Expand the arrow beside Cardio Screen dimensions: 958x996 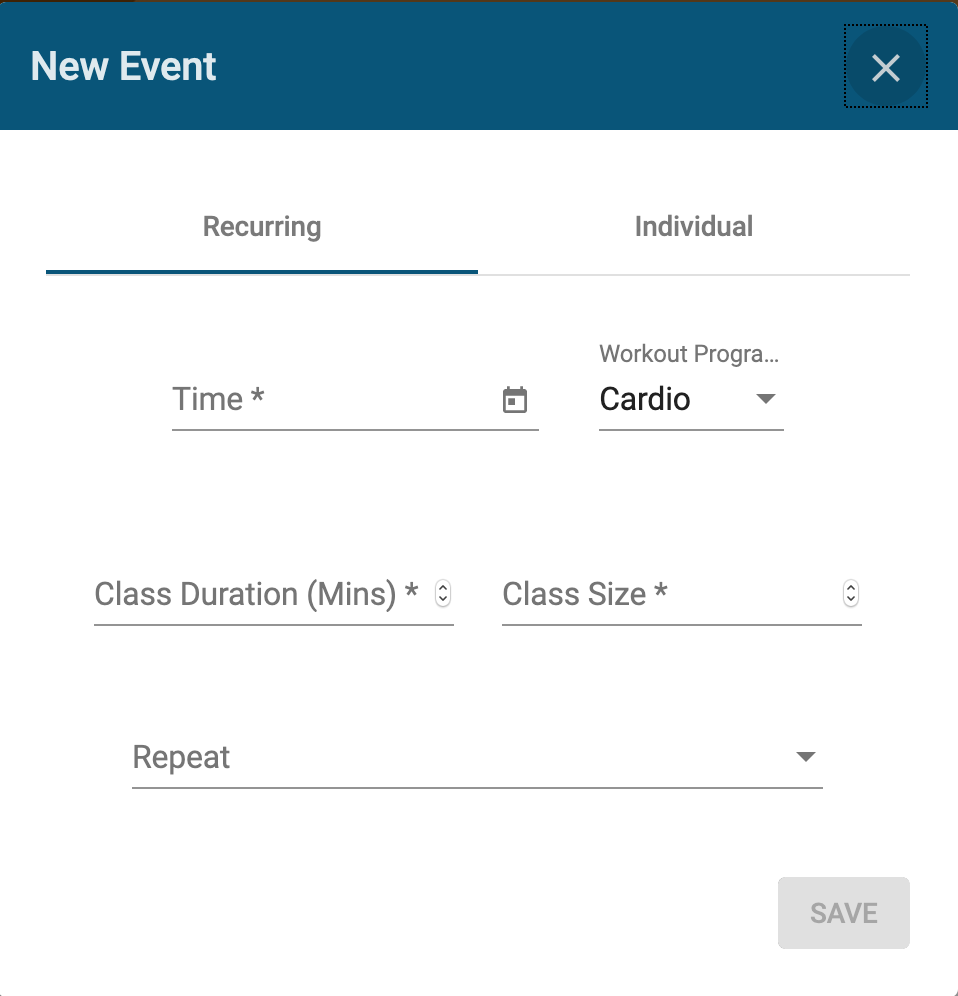(x=766, y=399)
